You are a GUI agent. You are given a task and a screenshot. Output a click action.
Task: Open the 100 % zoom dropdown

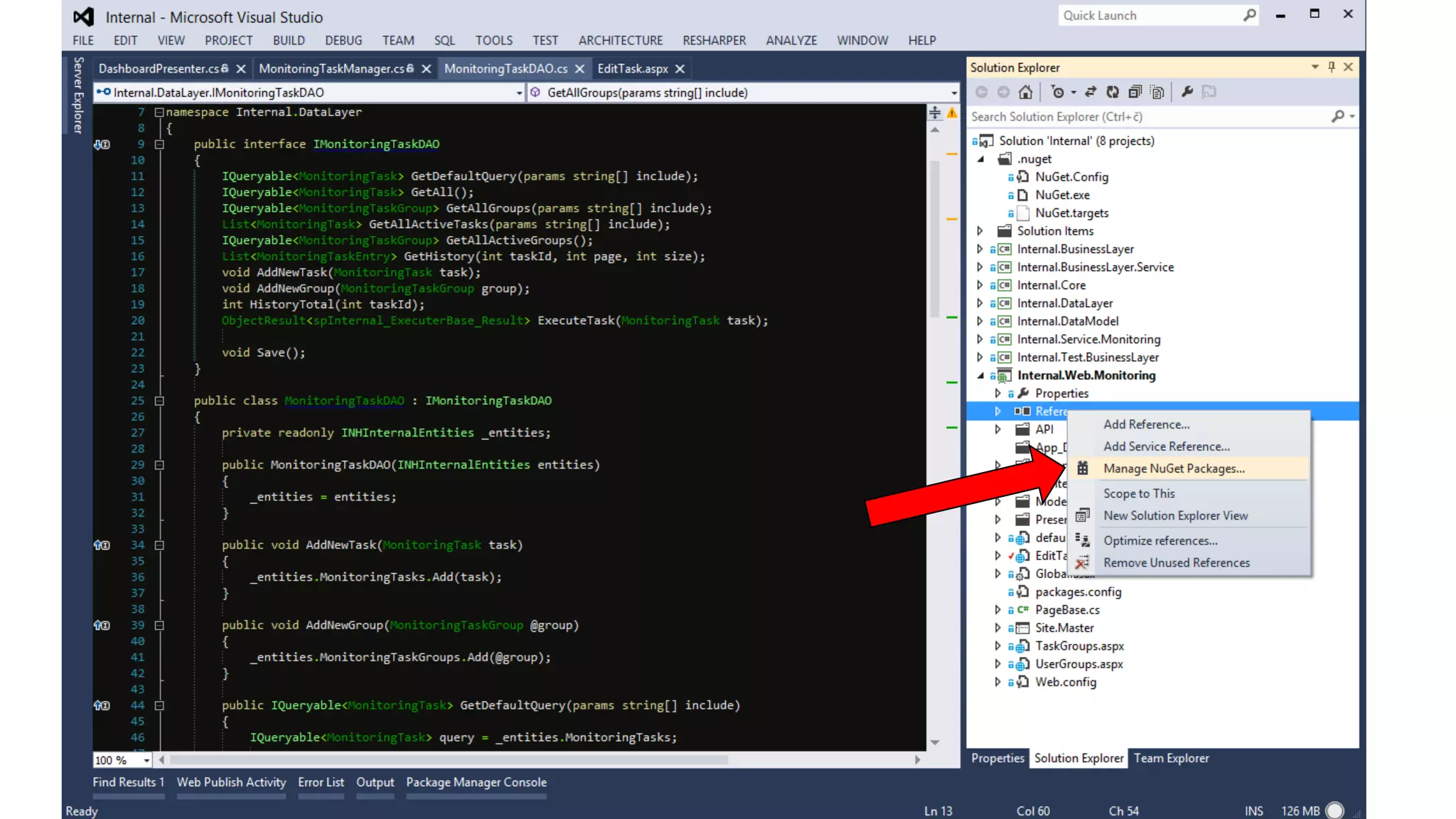pos(146,760)
